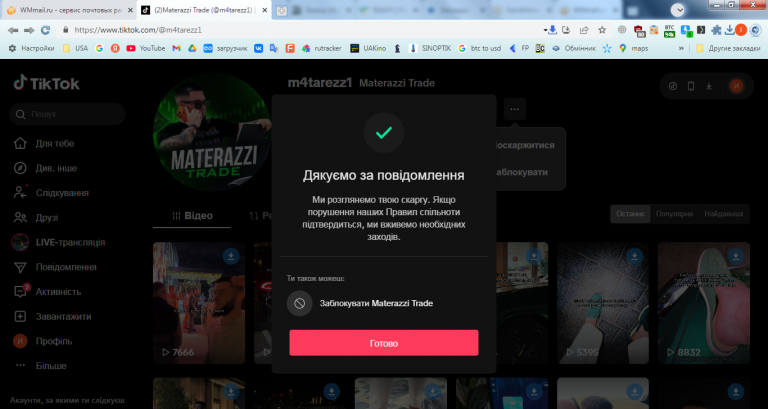
Task: Click the BTC price extension icon
Action: coord(669,30)
